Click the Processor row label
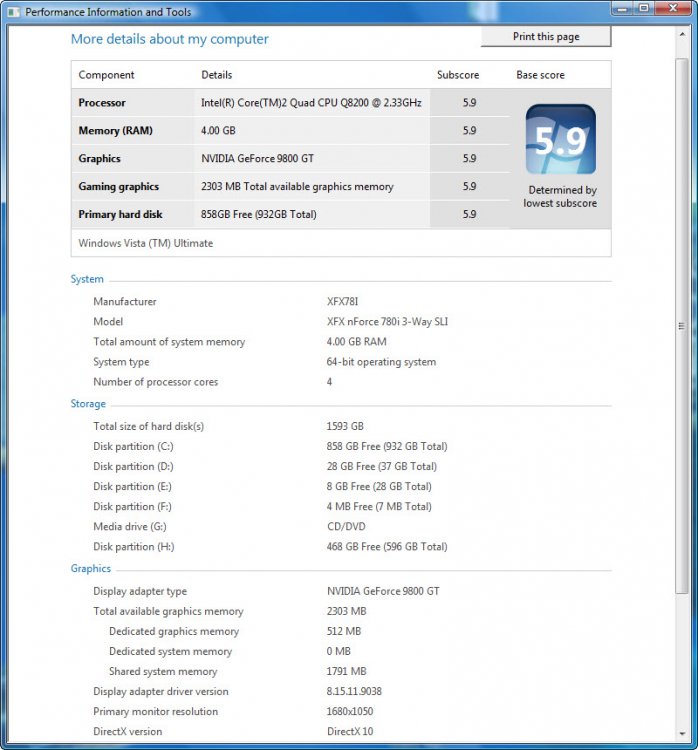Screen dimensions: 698x750 pyautogui.click(x=102, y=103)
